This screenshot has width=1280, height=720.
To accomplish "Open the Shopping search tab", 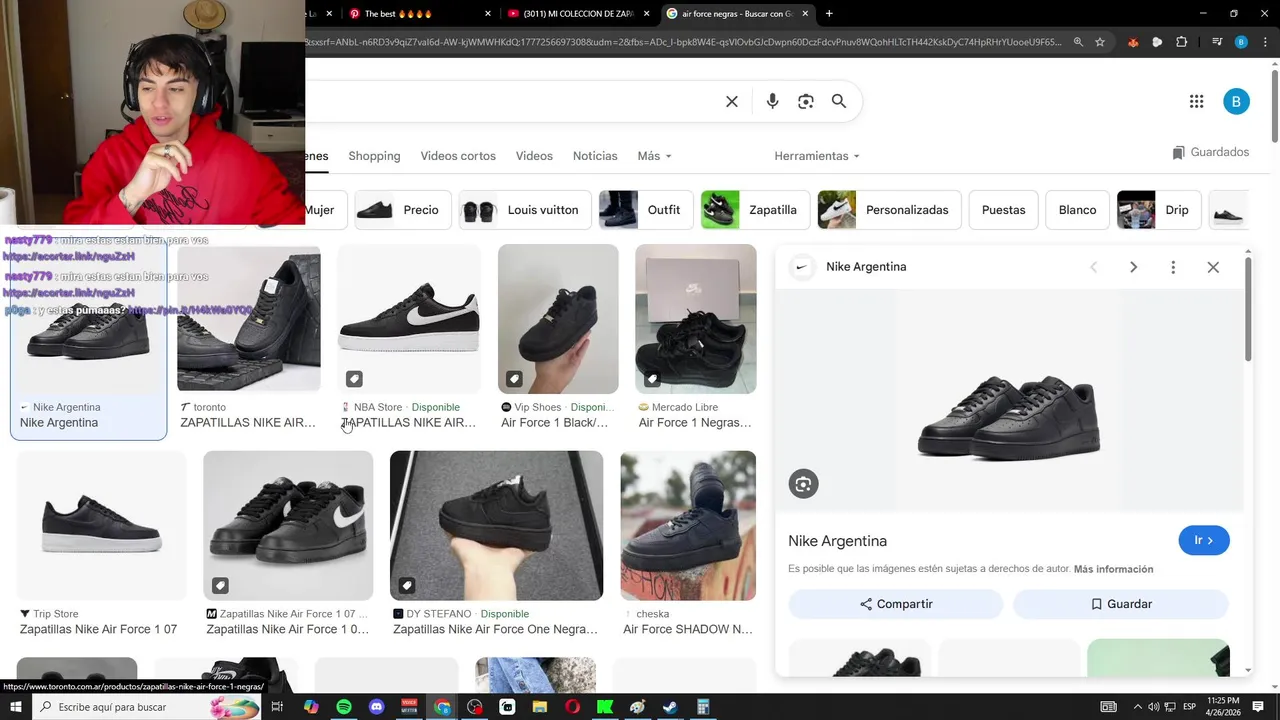I will [x=374, y=156].
